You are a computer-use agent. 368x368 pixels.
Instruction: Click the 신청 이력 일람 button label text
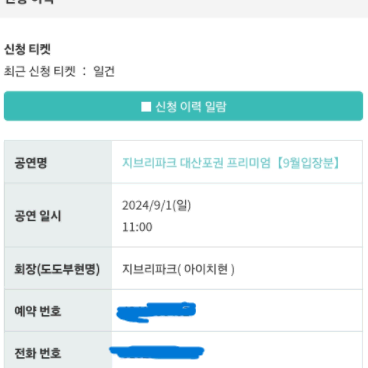[191, 107]
